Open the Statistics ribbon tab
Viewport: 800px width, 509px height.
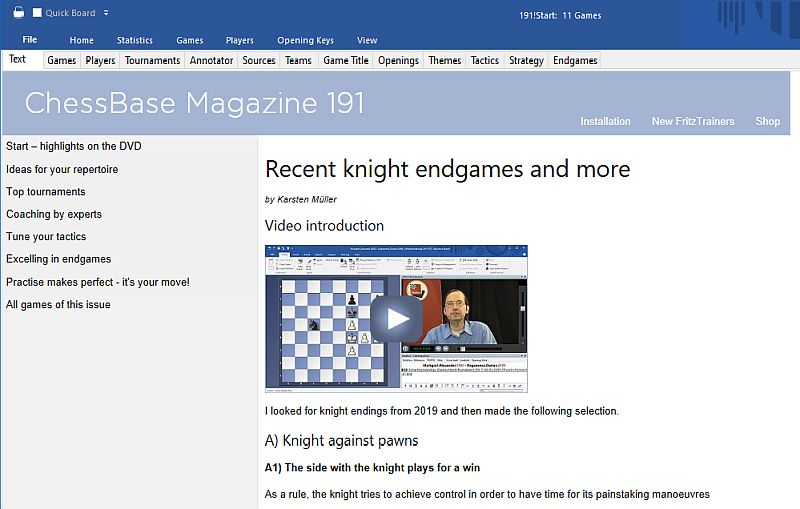(x=135, y=40)
